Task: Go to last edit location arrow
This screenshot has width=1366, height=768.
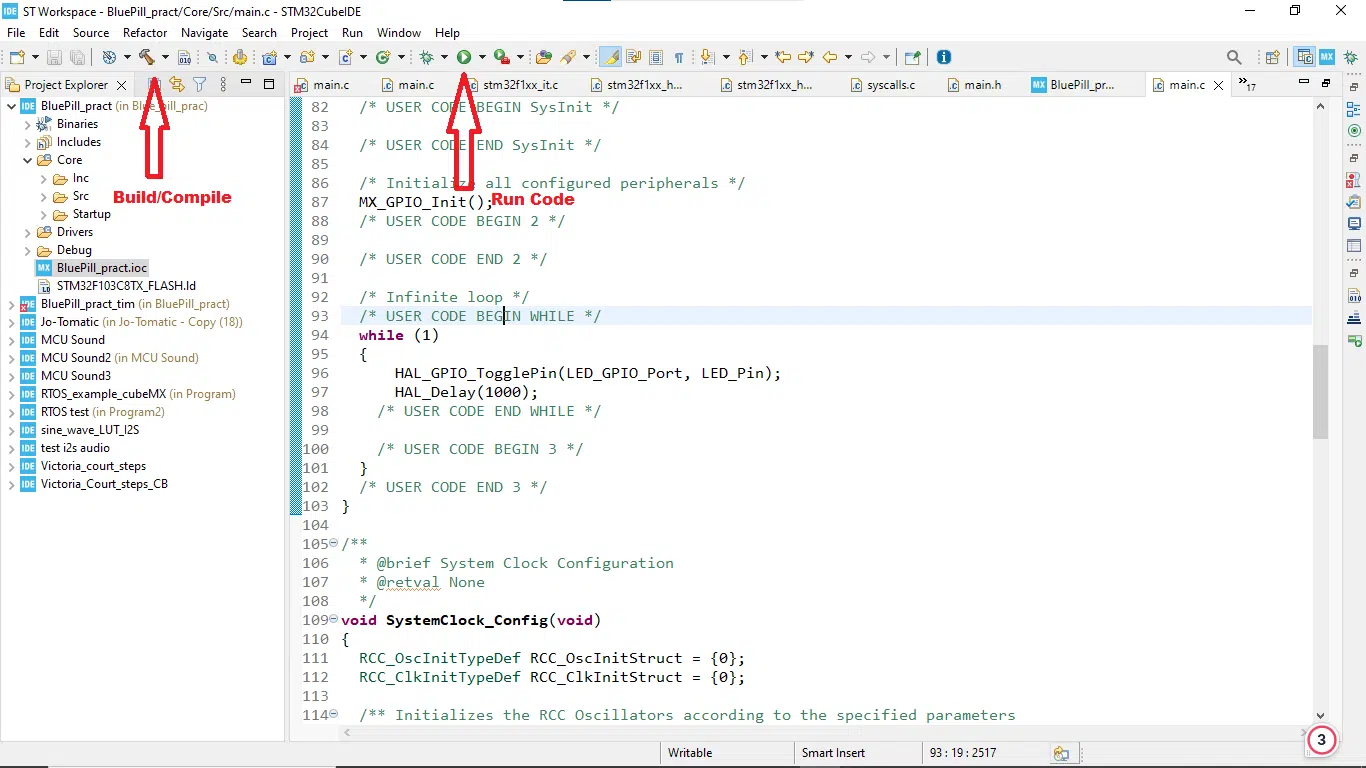Action: pos(783,57)
